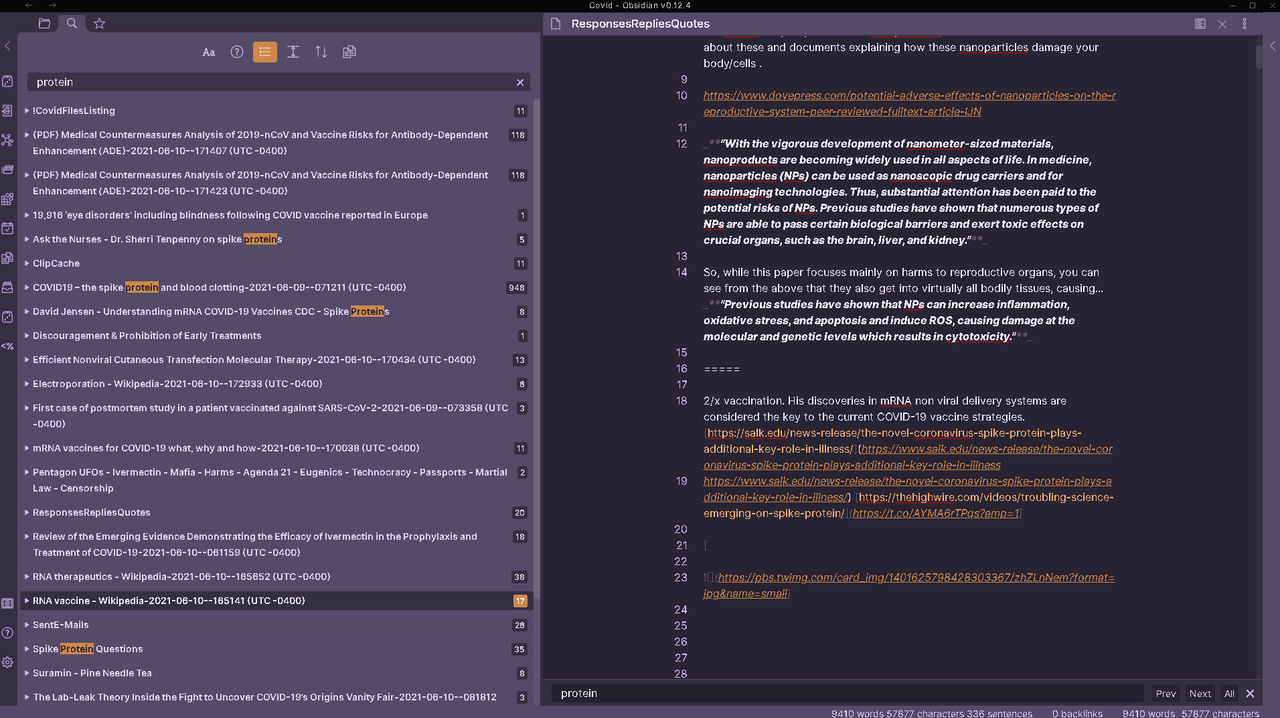This screenshot has height=718, width=1280.
Task: Open the help ribbon icon
Action: tap(7, 632)
